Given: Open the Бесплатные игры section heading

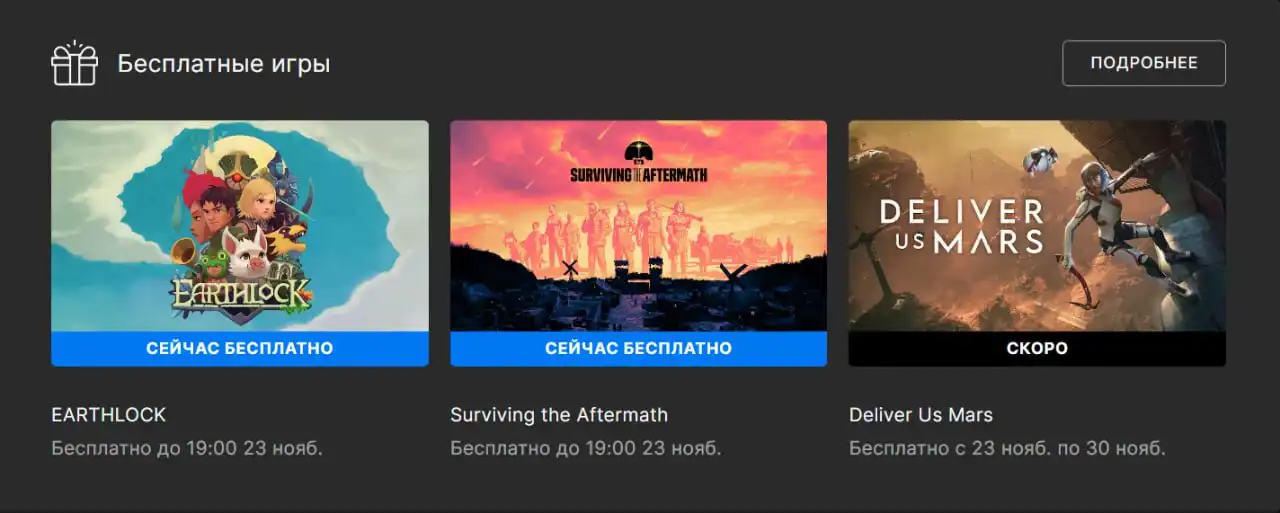Looking at the screenshot, I should [x=224, y=64].
